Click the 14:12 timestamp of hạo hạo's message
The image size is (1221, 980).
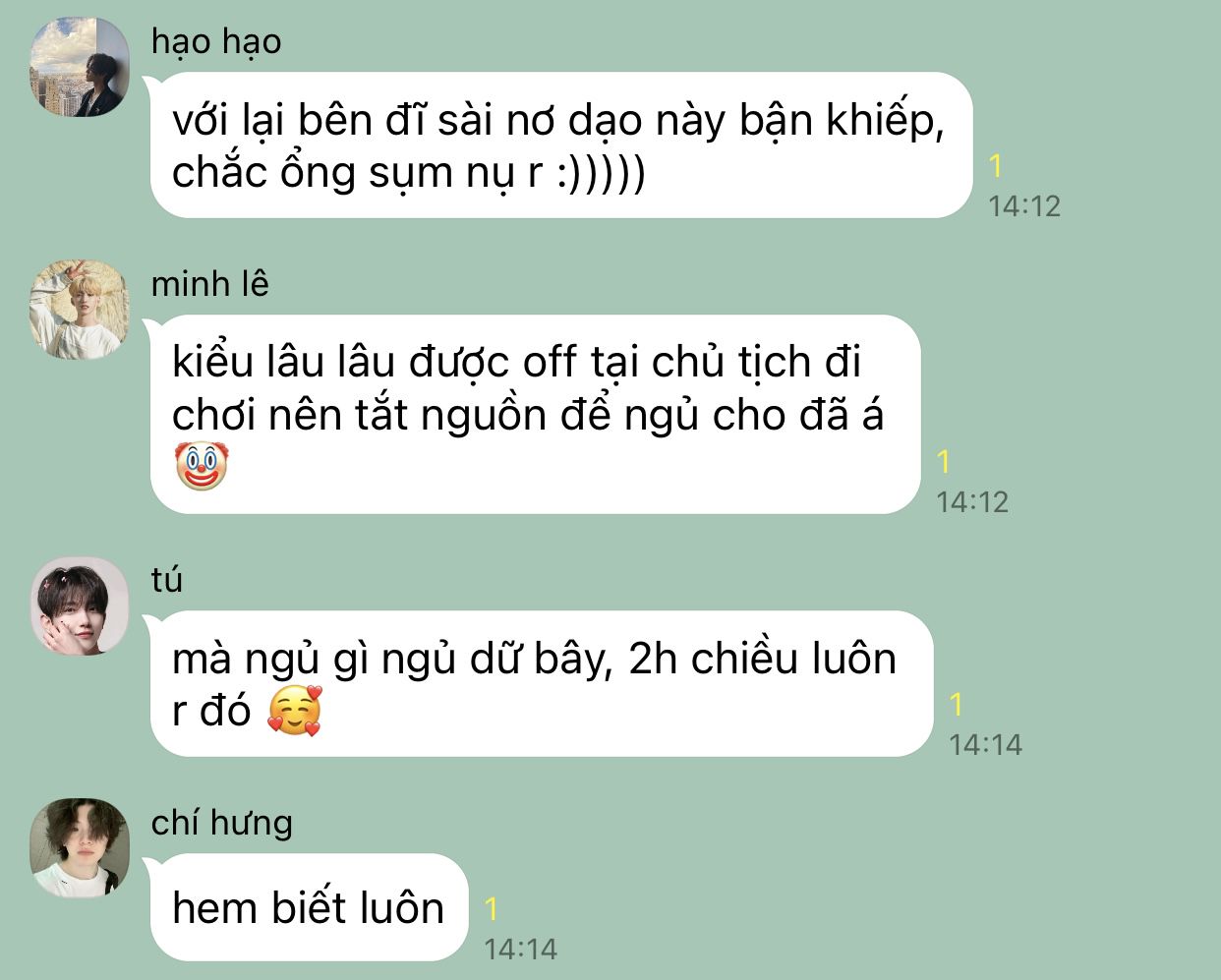[1024, 205]
